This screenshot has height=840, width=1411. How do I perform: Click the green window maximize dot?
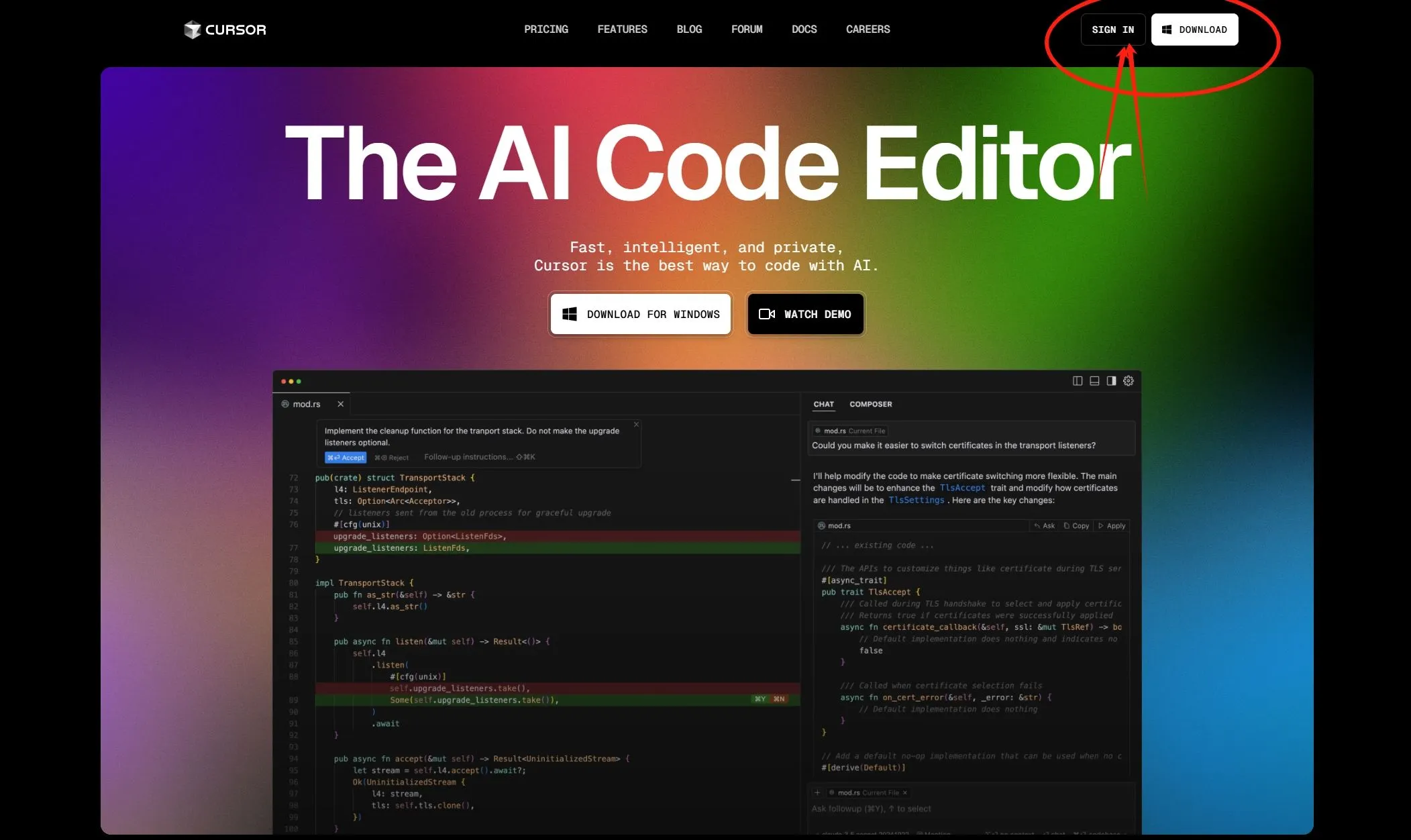pyautogui.click(x=299, y=381)
